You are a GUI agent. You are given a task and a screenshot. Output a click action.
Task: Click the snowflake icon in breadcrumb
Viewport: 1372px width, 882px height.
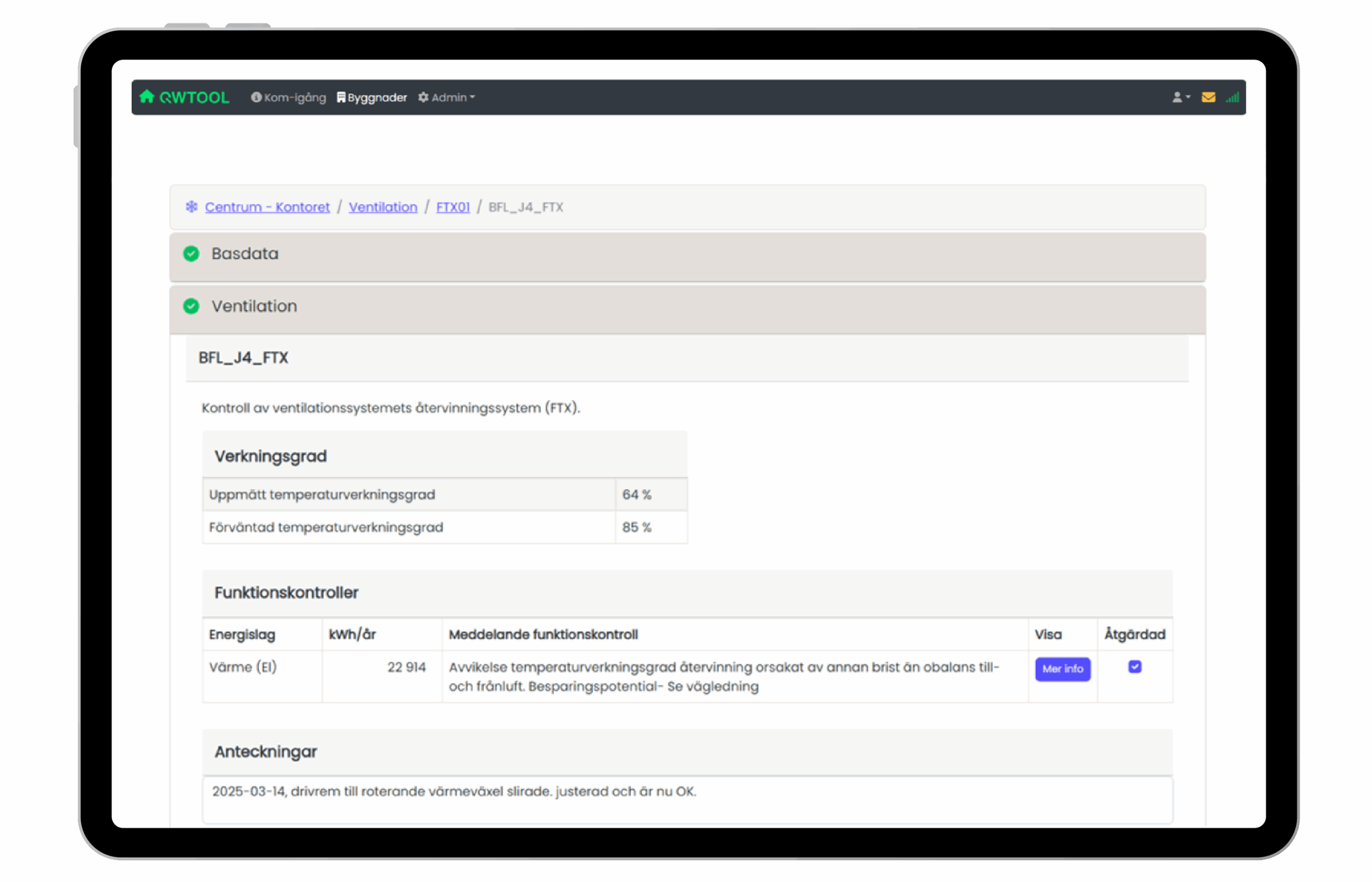tap(191, 207)
